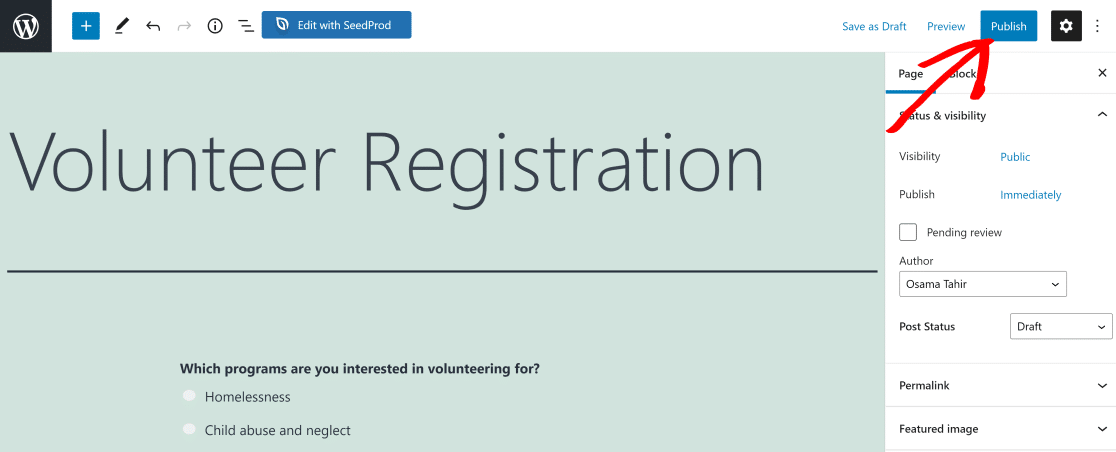Open the Author dropdown Osama Tahir
1116x452 pixels.
coord(982,284)
